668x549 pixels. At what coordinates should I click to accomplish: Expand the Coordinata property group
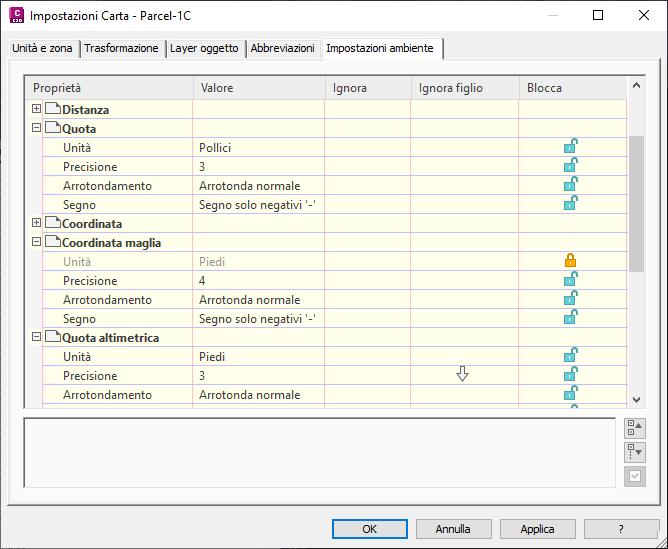tap(37, 223)
